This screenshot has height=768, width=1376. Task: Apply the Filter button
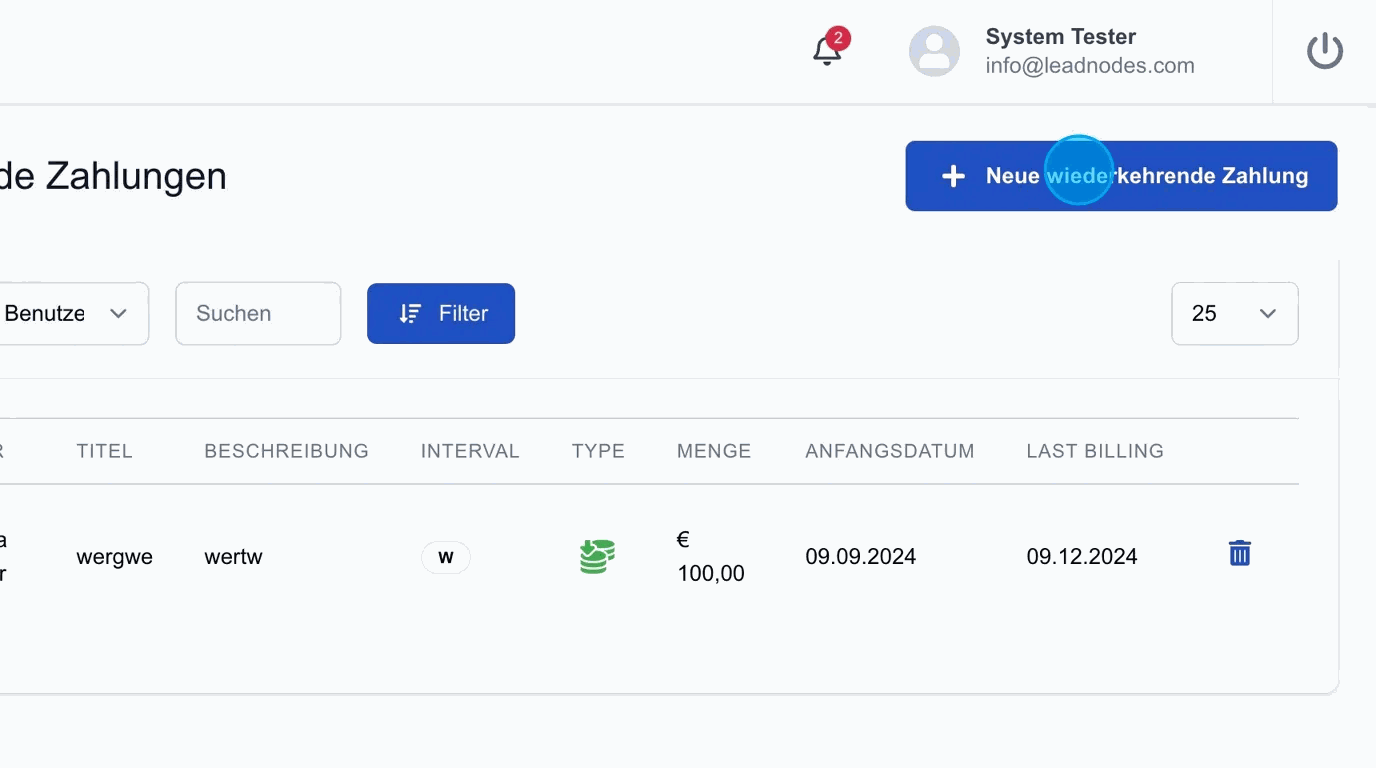click(441, 314)
